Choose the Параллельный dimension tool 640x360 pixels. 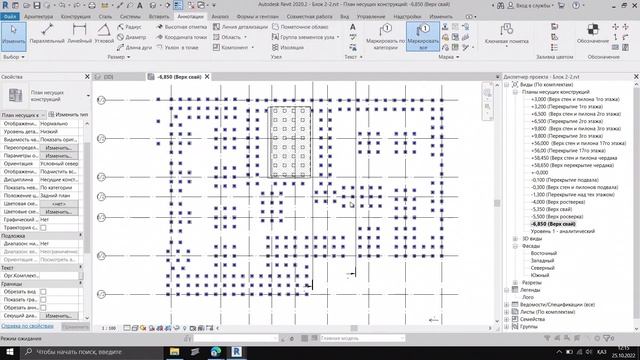click(47, 34)
